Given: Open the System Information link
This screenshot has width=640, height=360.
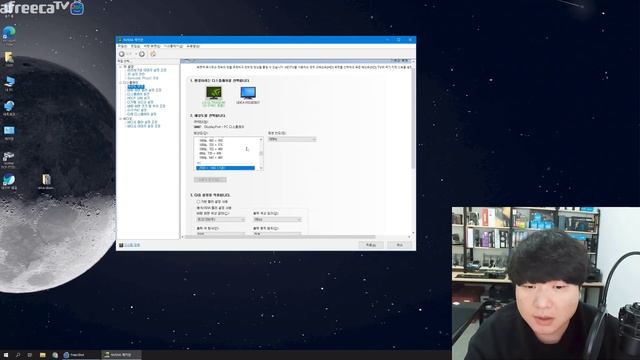Looking at the screenshot, I should pyautogui.click(x=132, y=245).
